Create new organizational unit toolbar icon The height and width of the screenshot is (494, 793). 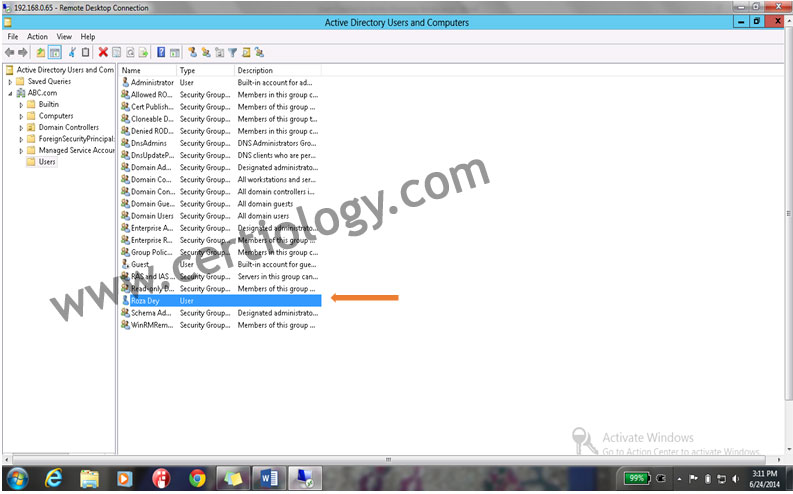tap(219, 53)
